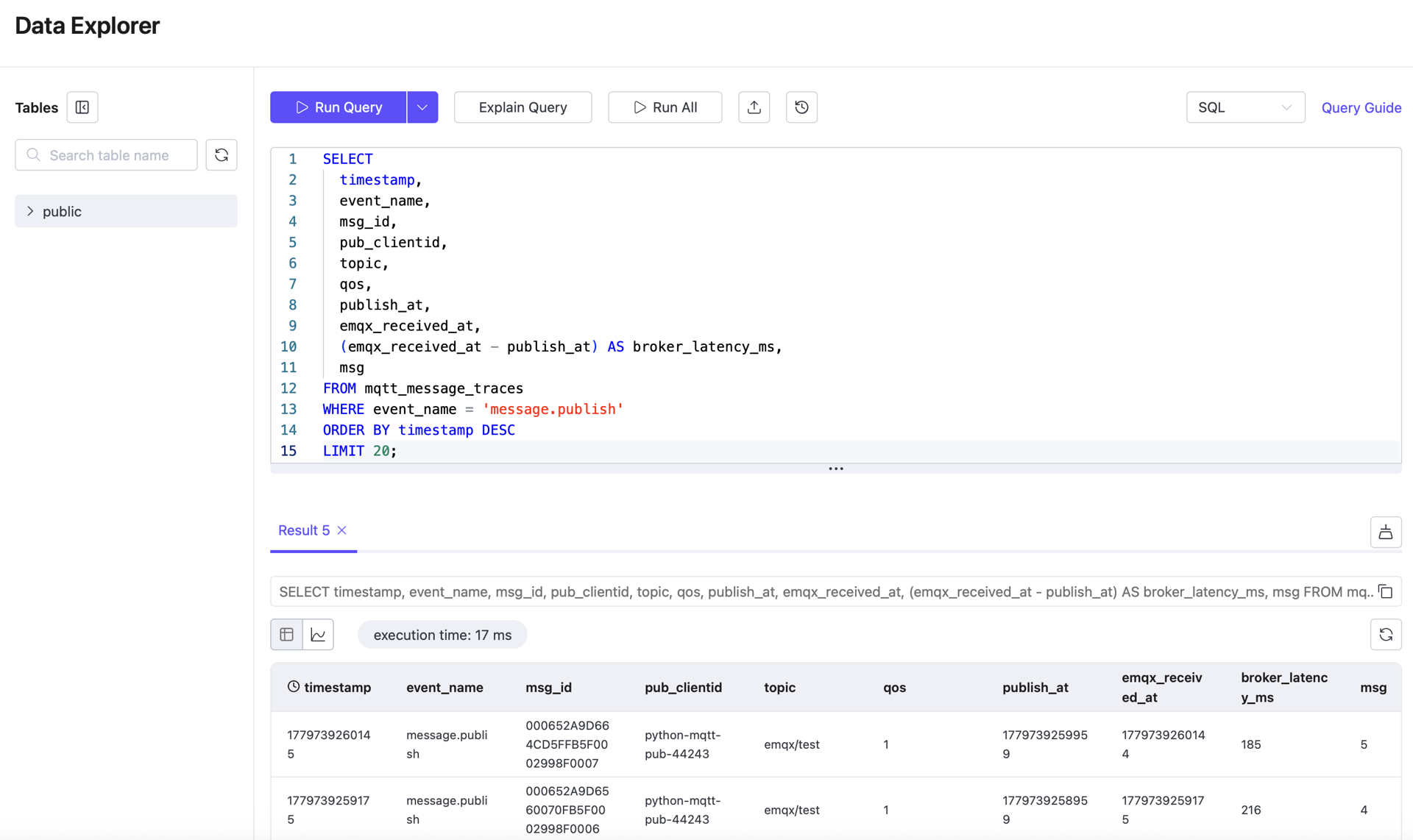
Task: Click the 'message.publish' string in editor
Action: tap(553, 409)
